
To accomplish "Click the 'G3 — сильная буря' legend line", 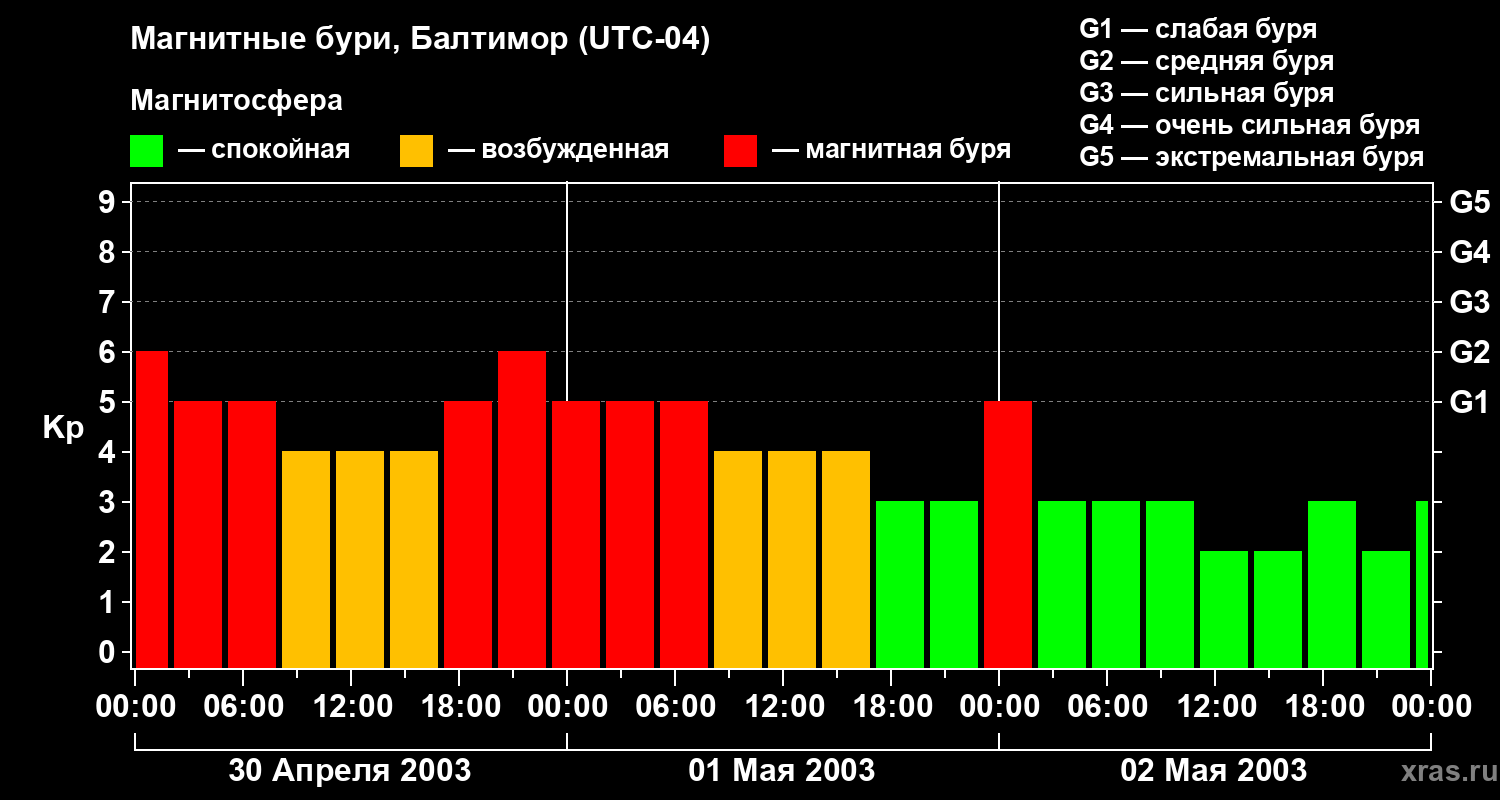I will [x=1206, y=93].
